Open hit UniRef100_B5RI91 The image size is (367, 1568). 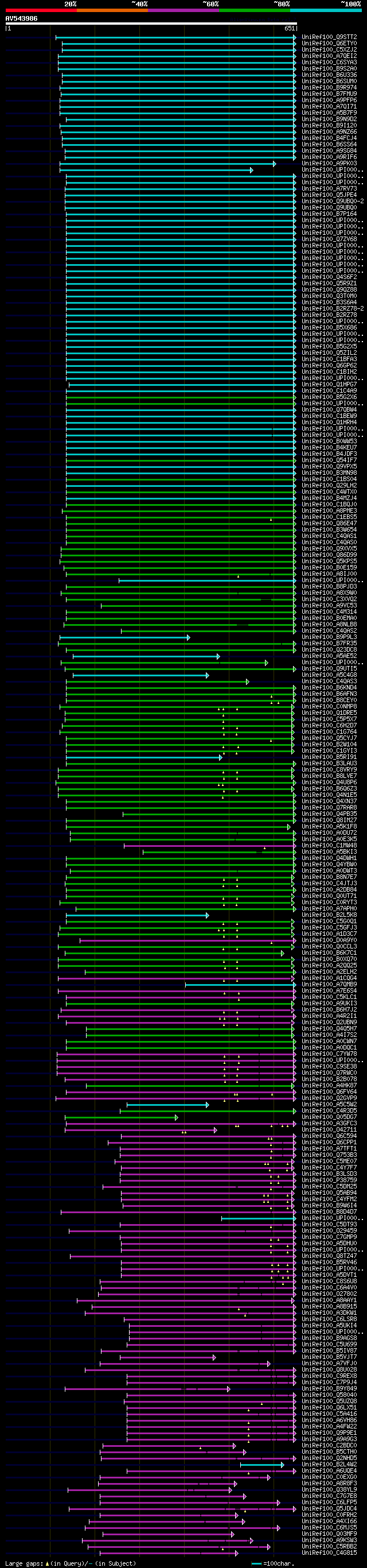pos(329,757)
